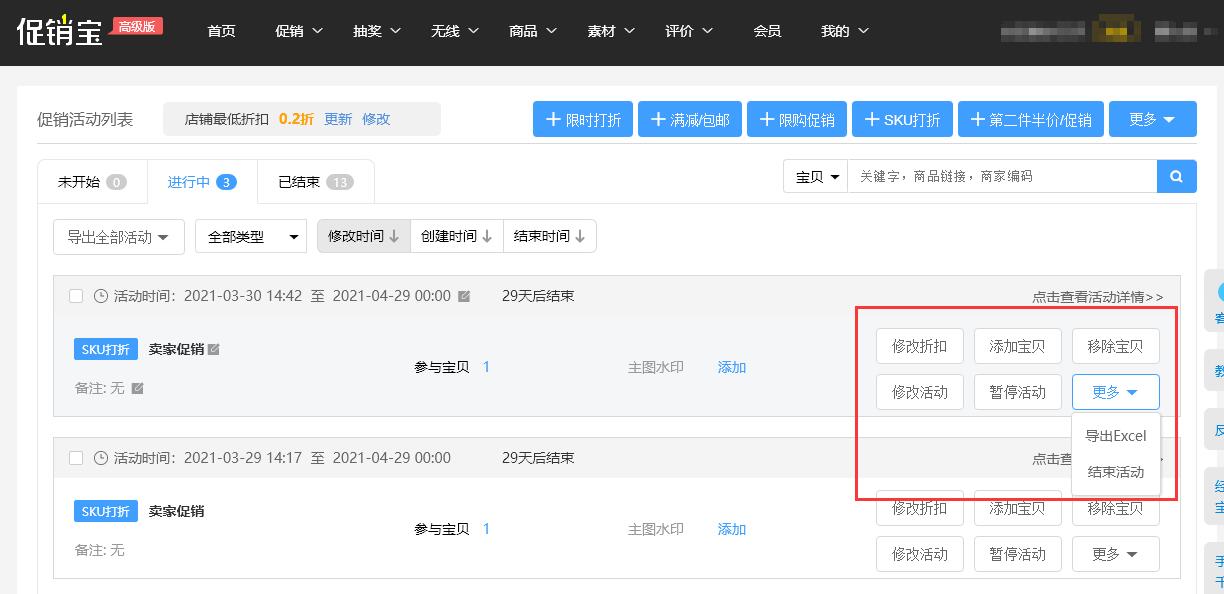Choose 结束活动 from the dropdown
1224x594 pixels.
pyautogui.click(x=1115, y=472)
